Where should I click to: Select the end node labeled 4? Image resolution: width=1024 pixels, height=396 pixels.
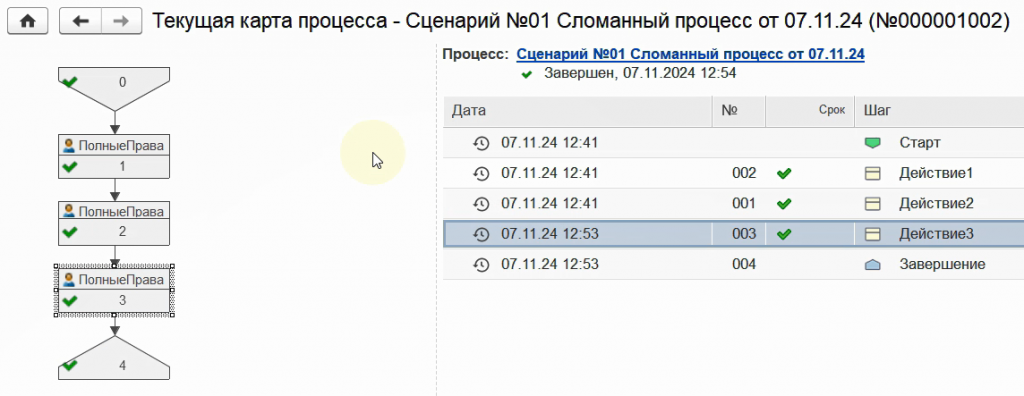point(114,357)
